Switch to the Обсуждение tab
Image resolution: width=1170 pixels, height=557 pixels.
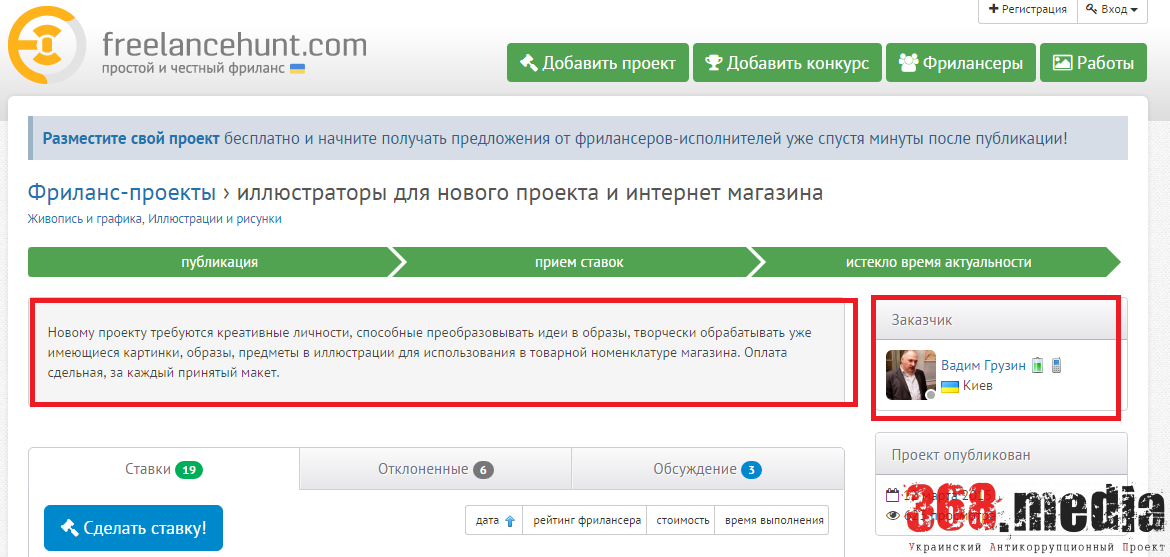click(707, 469)
